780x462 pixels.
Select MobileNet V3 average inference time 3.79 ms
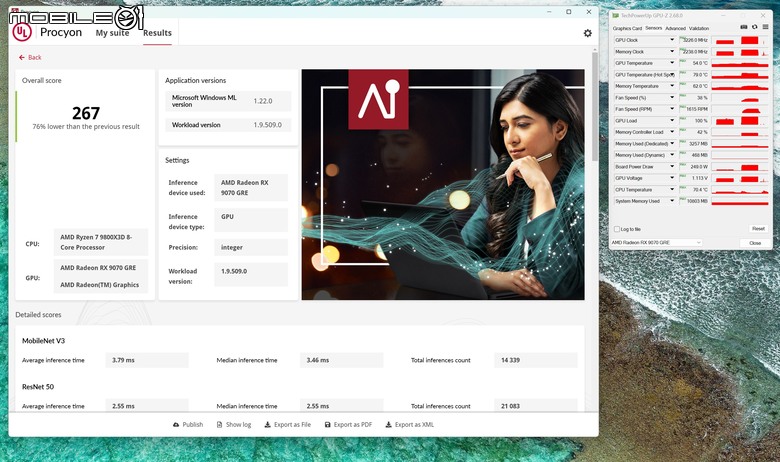coord(147,360)
